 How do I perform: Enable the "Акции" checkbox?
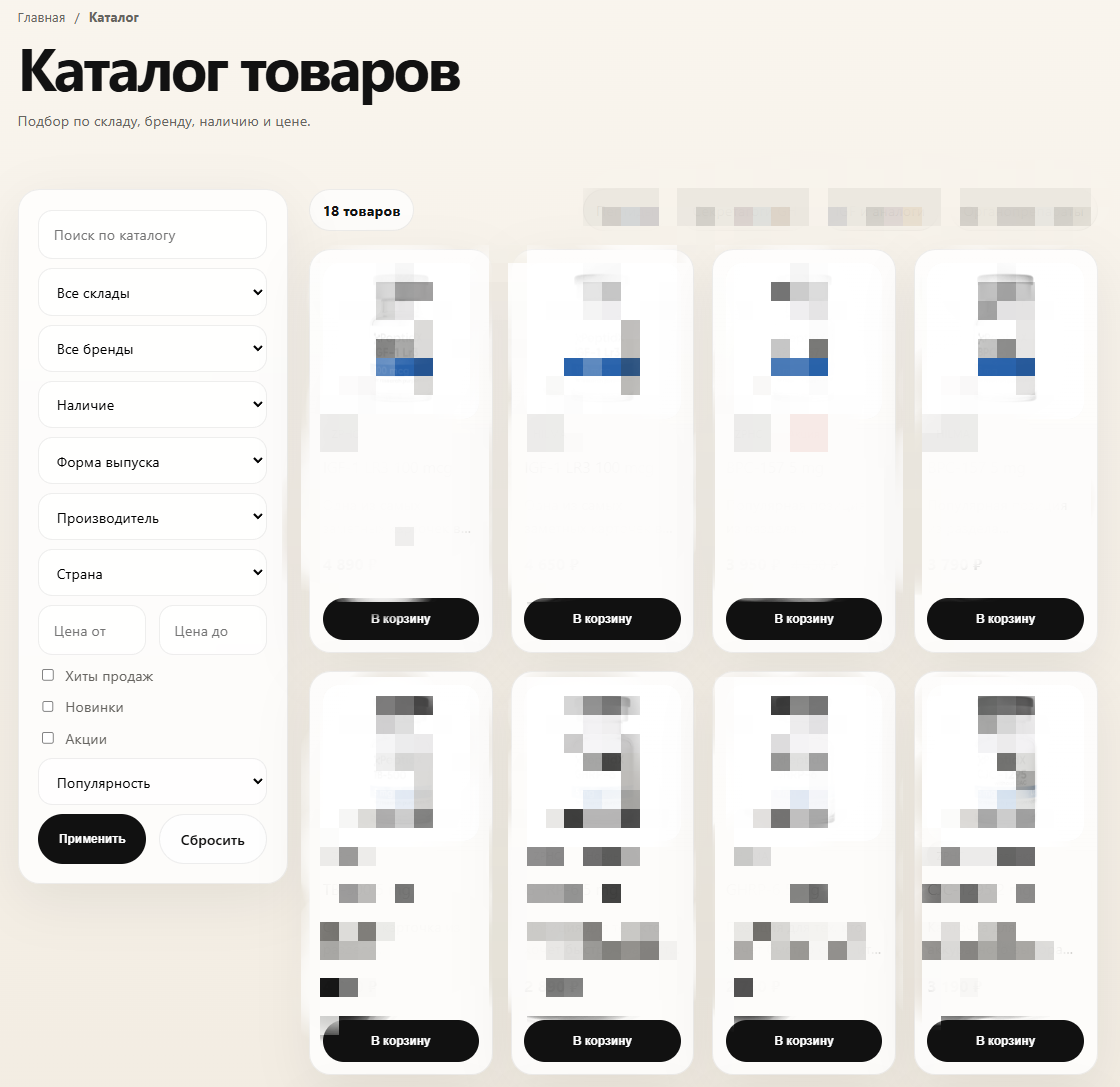pos(47,737)
